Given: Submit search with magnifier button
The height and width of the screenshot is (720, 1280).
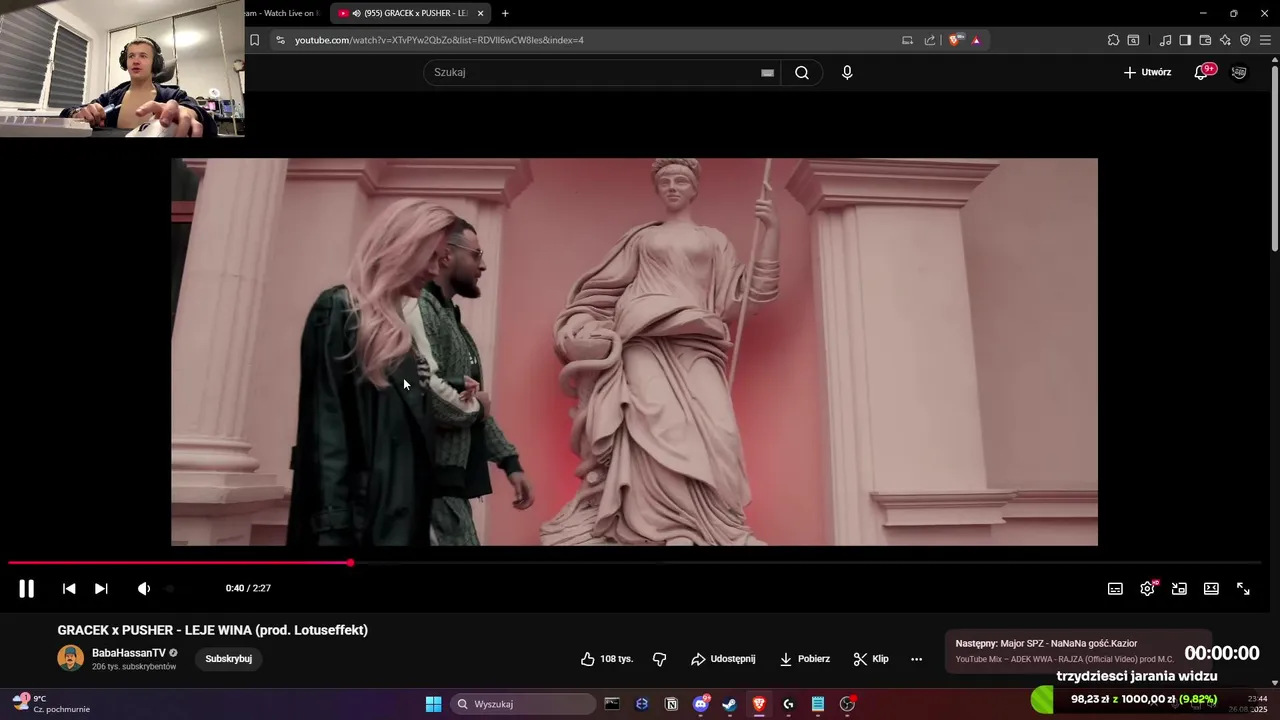Looking at the screenshot, I should click(x=802, y=72).
